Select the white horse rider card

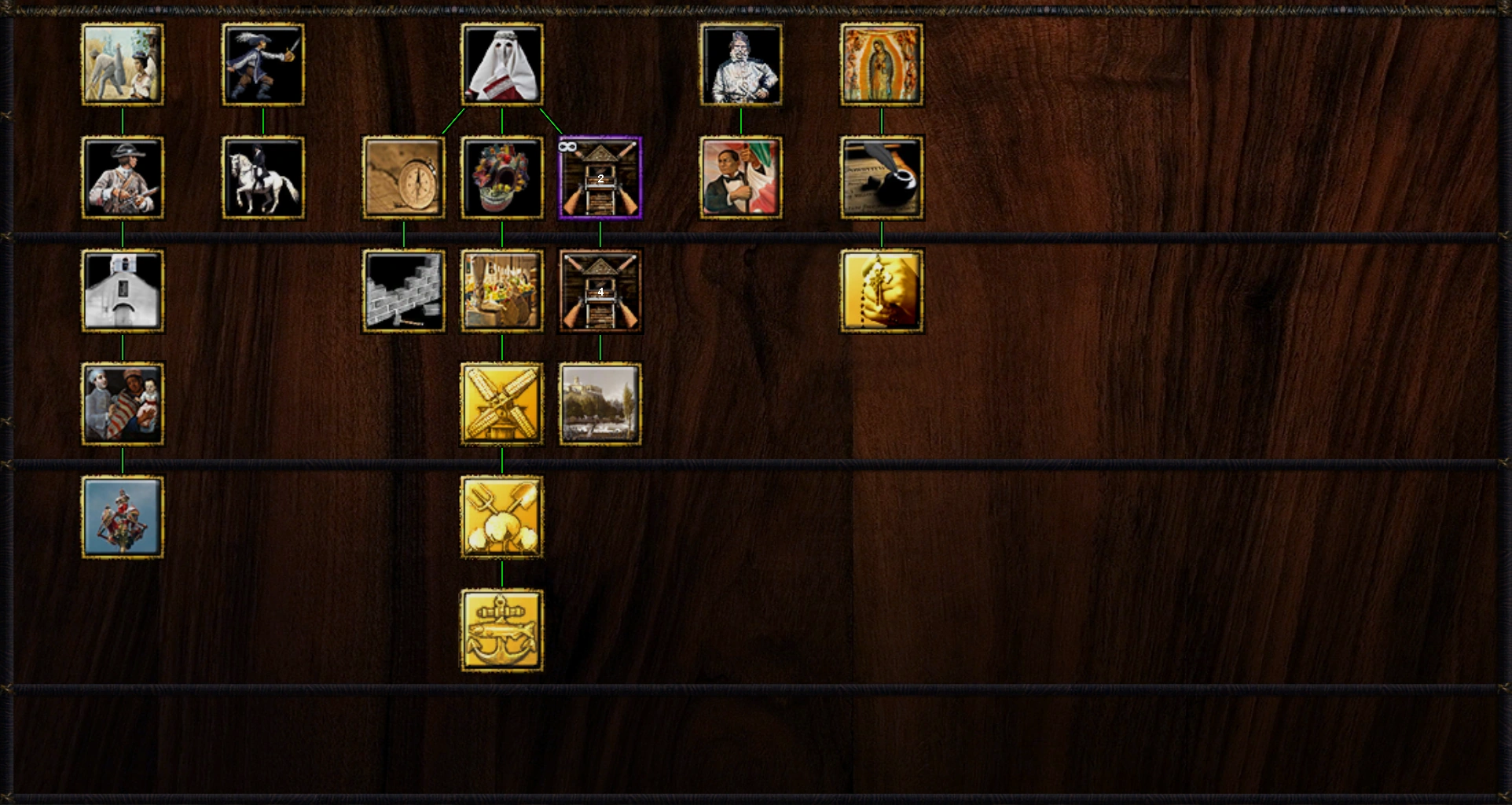[263, 178]
